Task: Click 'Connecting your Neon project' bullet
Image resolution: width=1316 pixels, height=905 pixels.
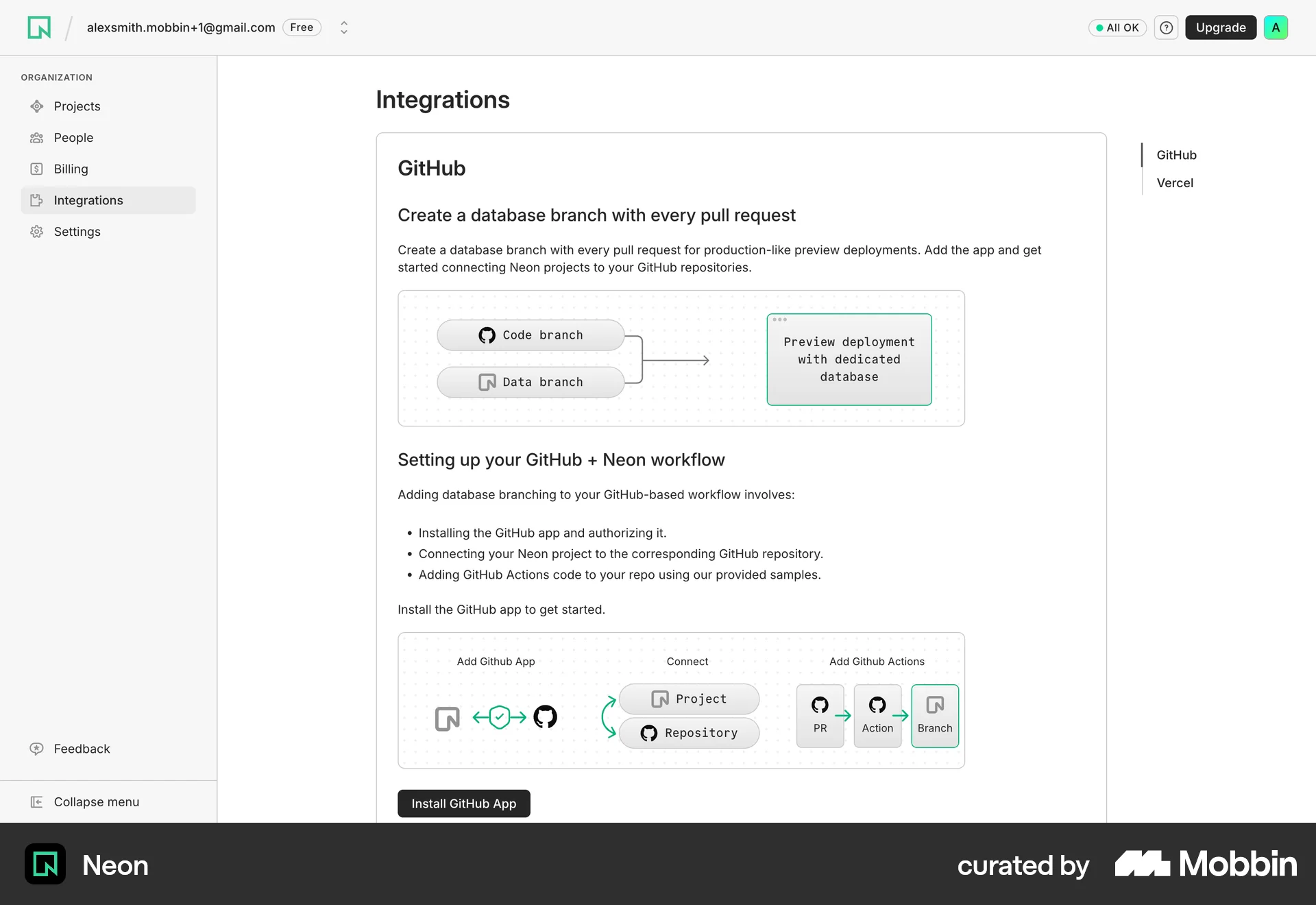Action: coord(621,554)
